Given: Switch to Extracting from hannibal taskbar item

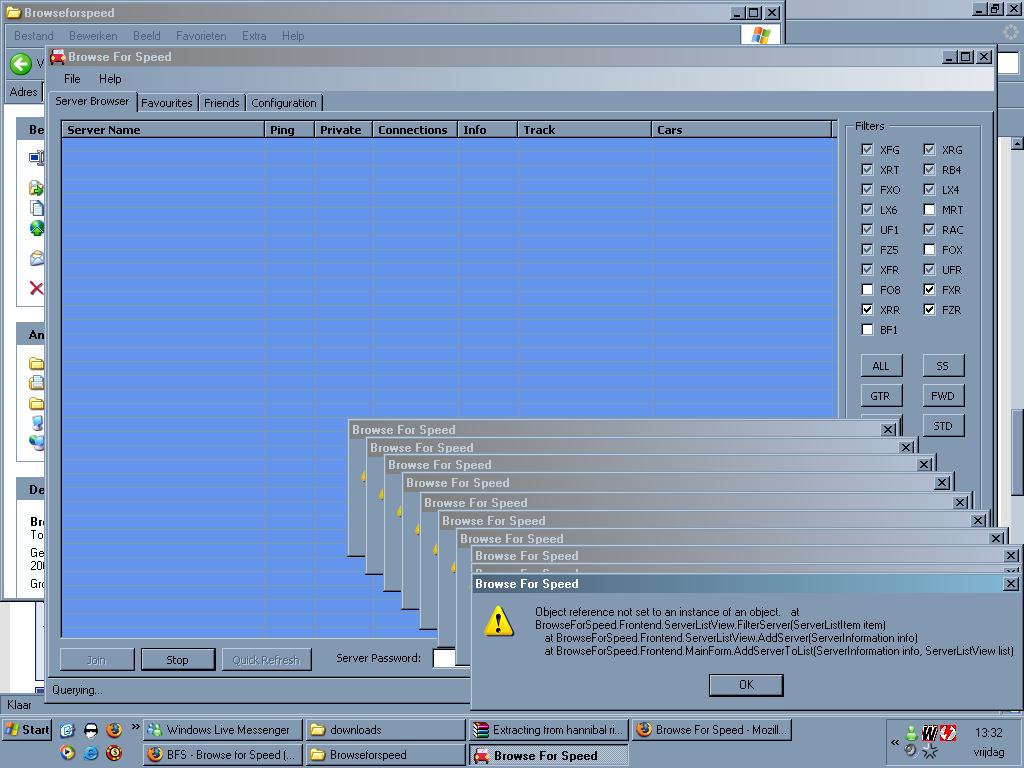Looking at the screenshot, I should click(548, 729).
